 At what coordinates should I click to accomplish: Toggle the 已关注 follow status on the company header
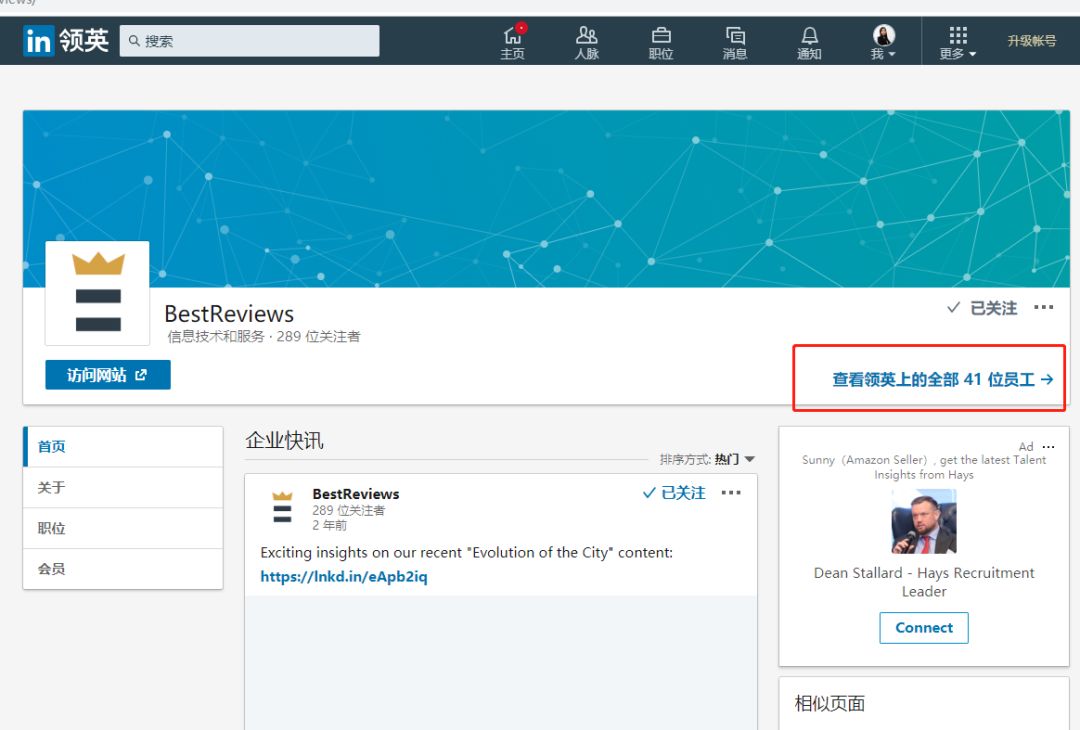click(982, 308)
